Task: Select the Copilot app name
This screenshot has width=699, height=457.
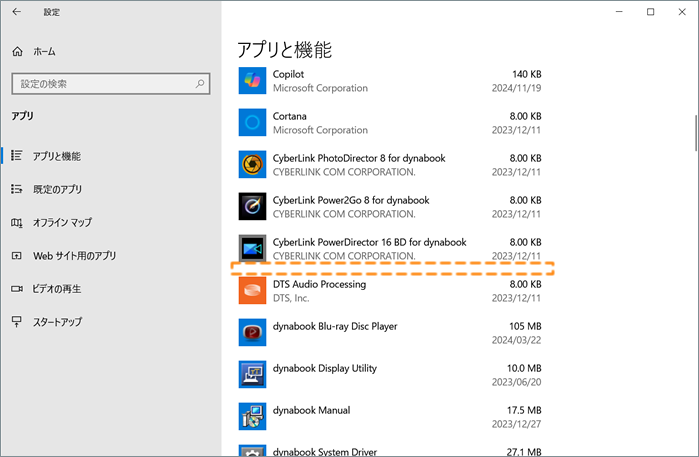Action: [288, 74]
